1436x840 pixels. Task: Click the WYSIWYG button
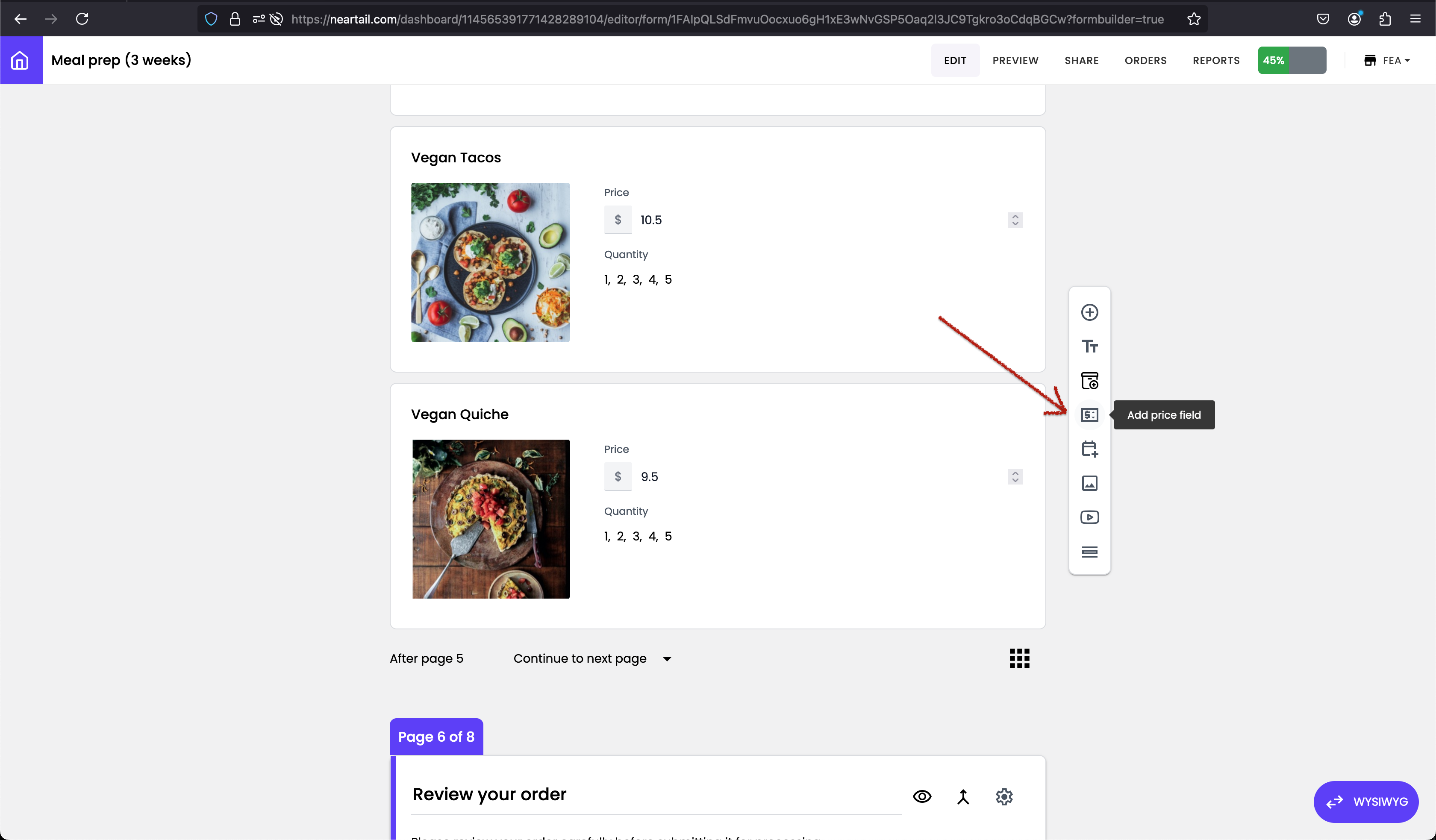click(x=1365, y=801)
